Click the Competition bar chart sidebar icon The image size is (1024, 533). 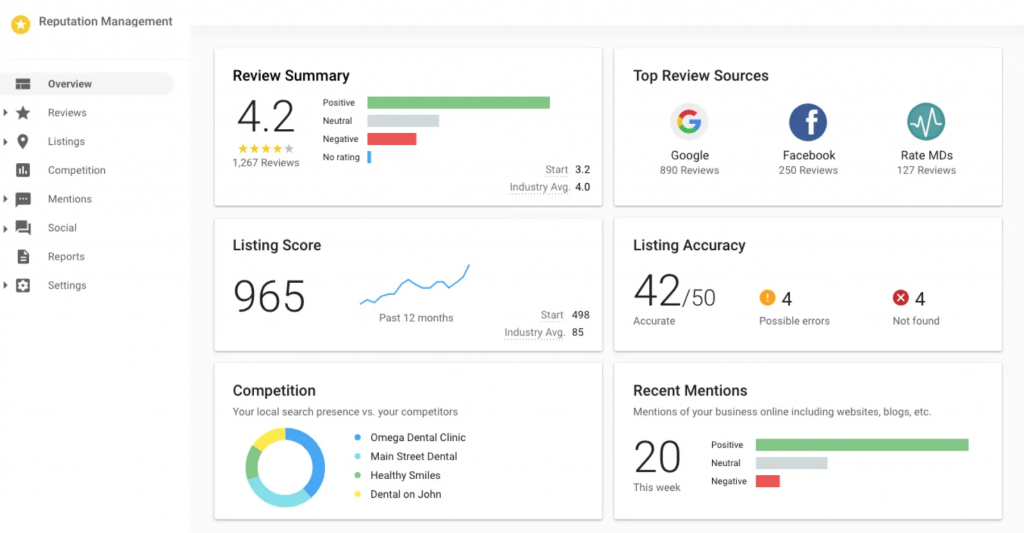(23, 171)
